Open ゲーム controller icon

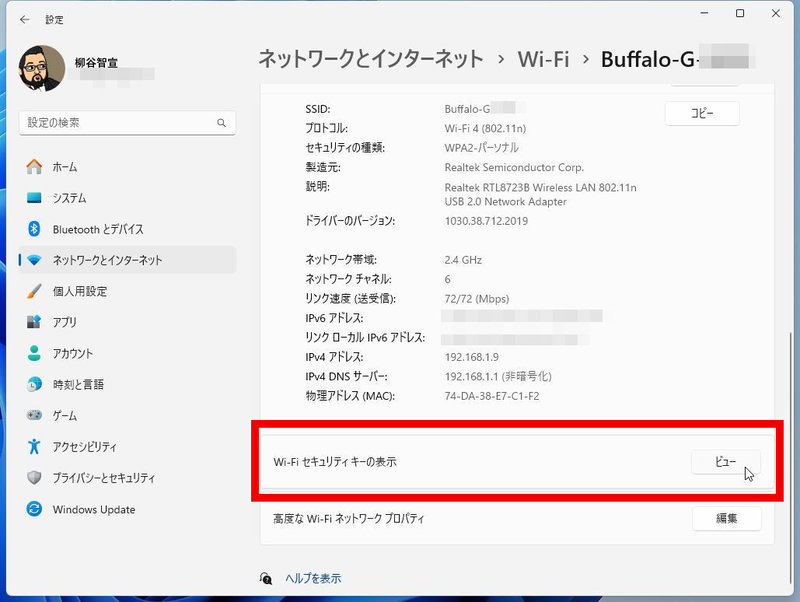34,415
